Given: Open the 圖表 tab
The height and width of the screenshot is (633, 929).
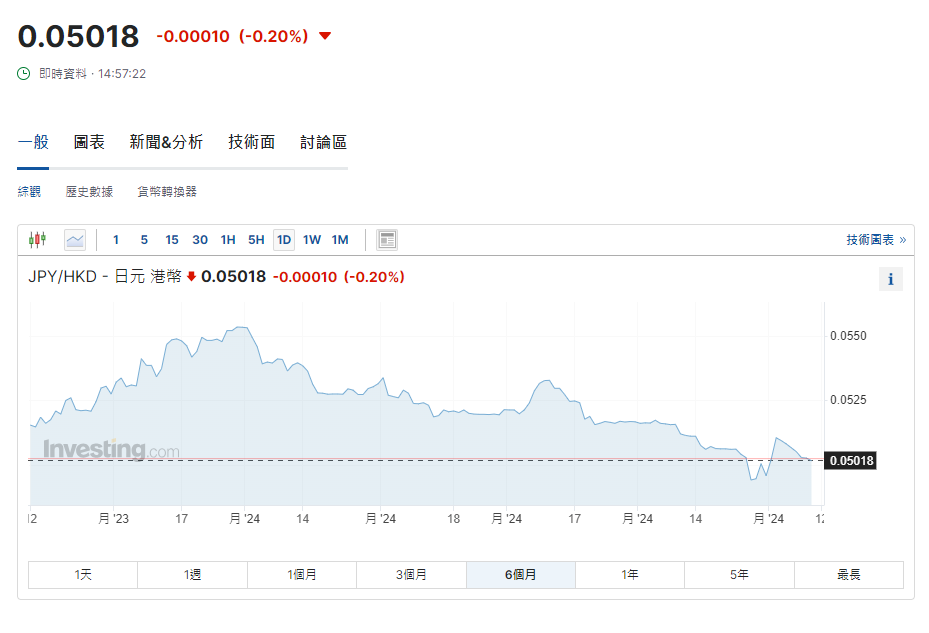Looking at the screenshot, I should coord(89,142).
